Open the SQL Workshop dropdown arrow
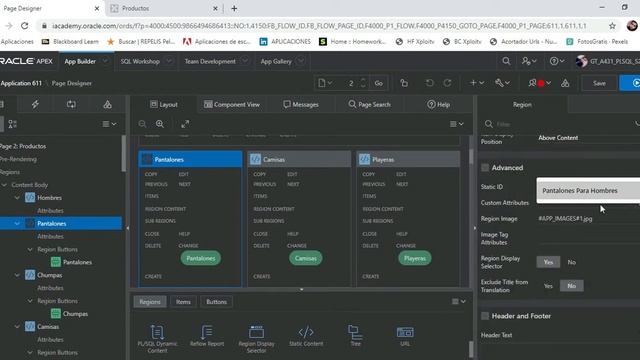The height and width of the screenshot is (360, 640). [x=169, y=61]
